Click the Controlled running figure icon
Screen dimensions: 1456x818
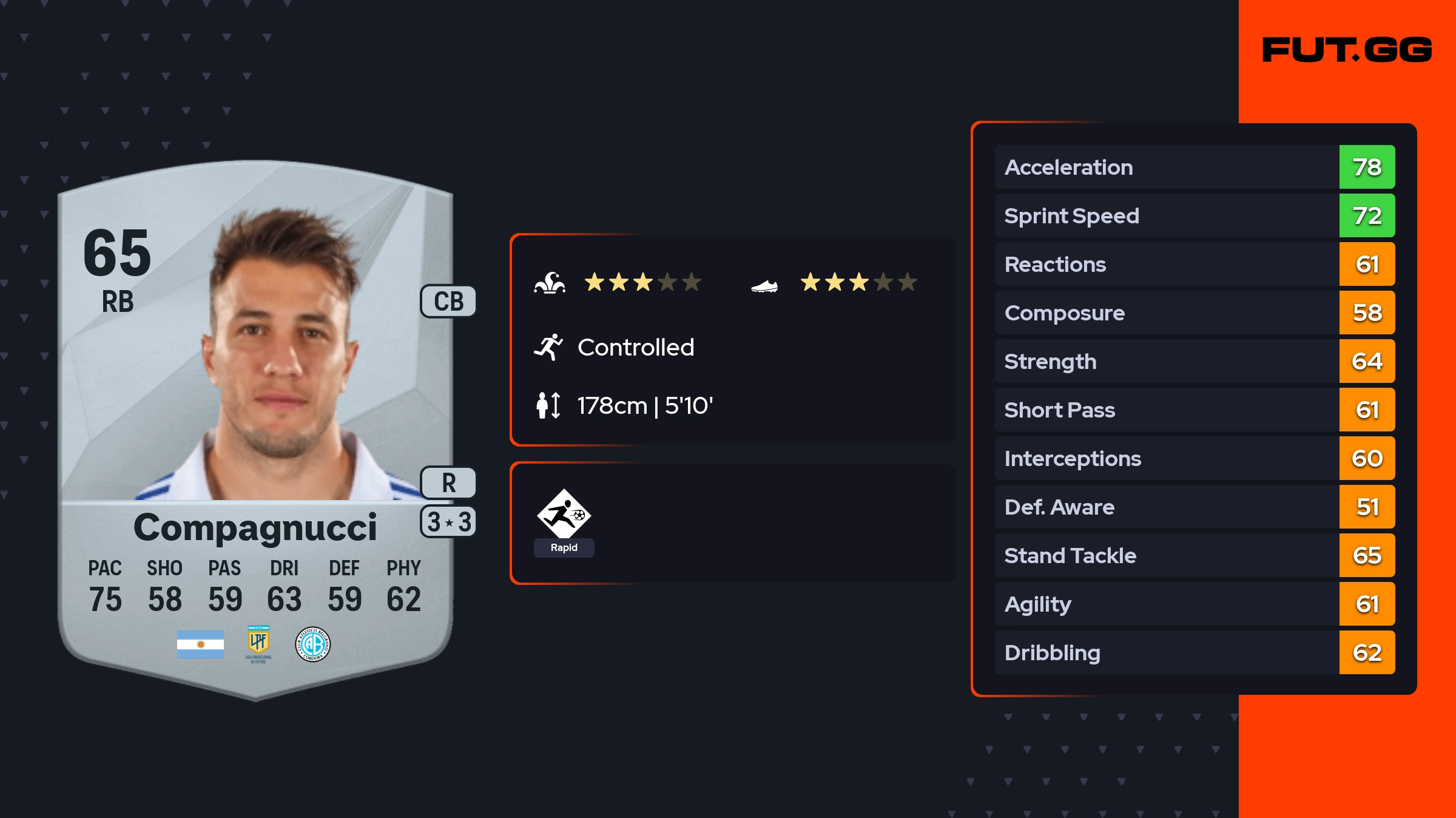click(x=548, y=347)
